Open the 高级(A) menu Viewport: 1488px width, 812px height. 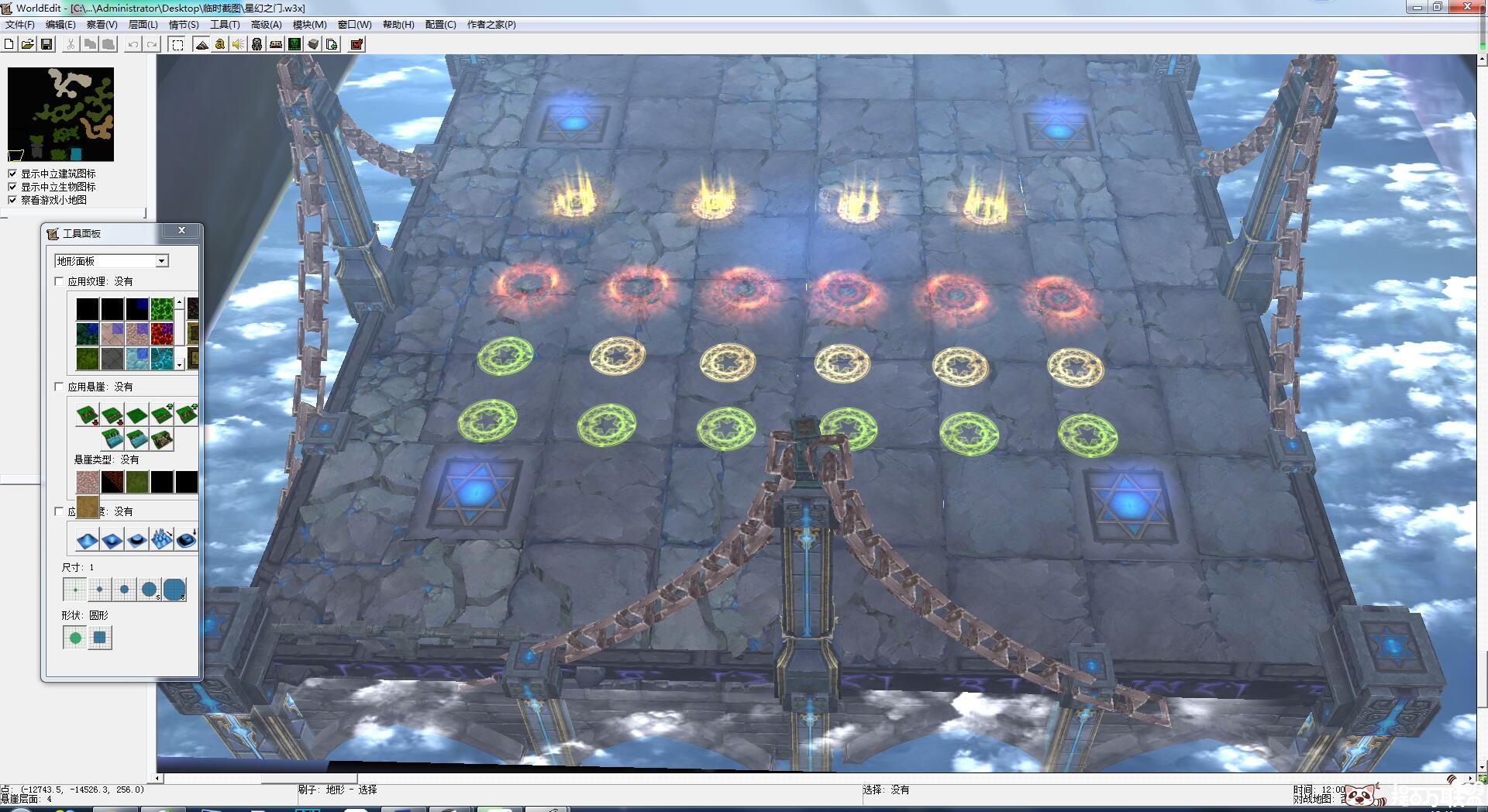coord(266,25)
